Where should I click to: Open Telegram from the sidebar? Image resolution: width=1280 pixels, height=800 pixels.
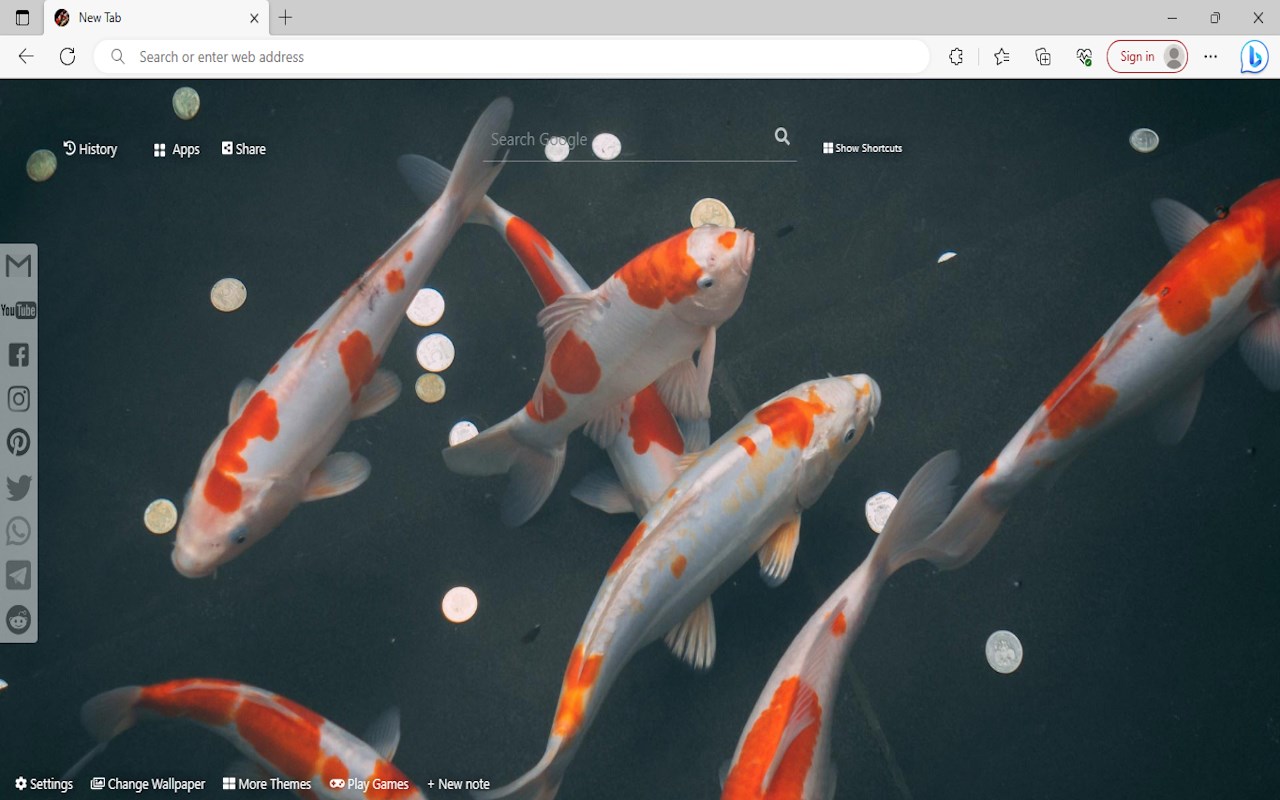coord(18,575)
